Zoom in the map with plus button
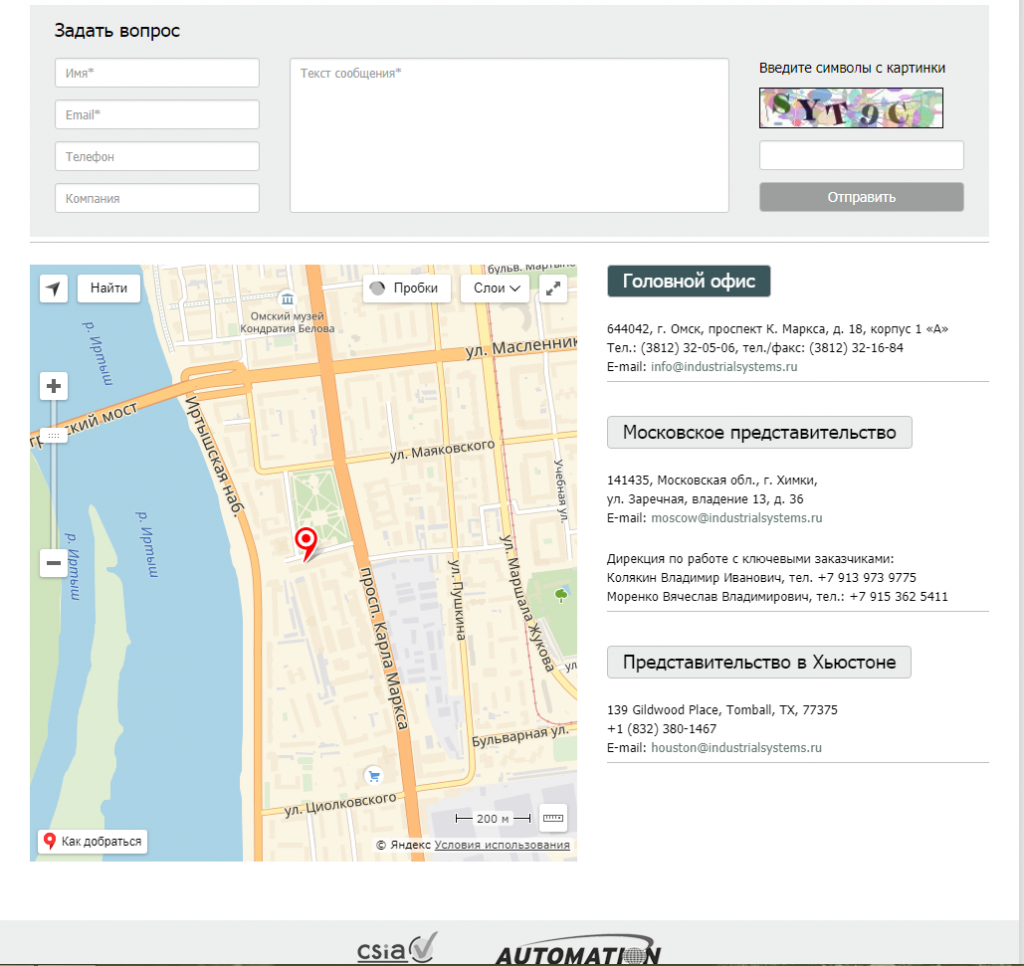 point(54,386)
